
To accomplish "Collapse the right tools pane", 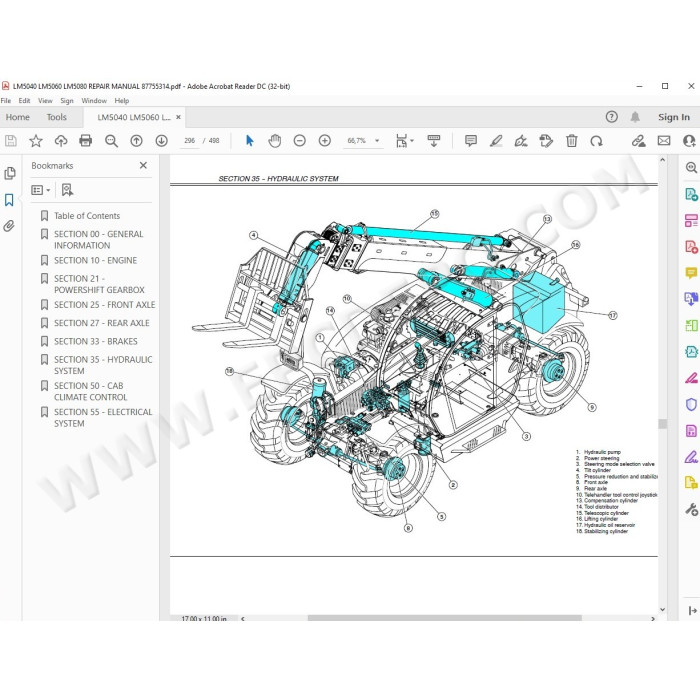I will click(692, 611).
